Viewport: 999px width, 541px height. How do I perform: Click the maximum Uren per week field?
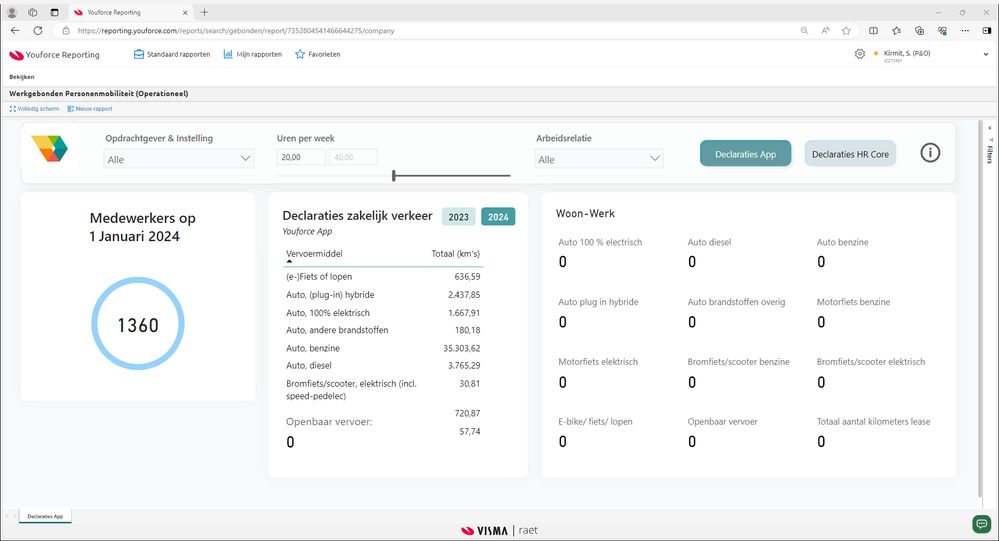pos(353,157)
